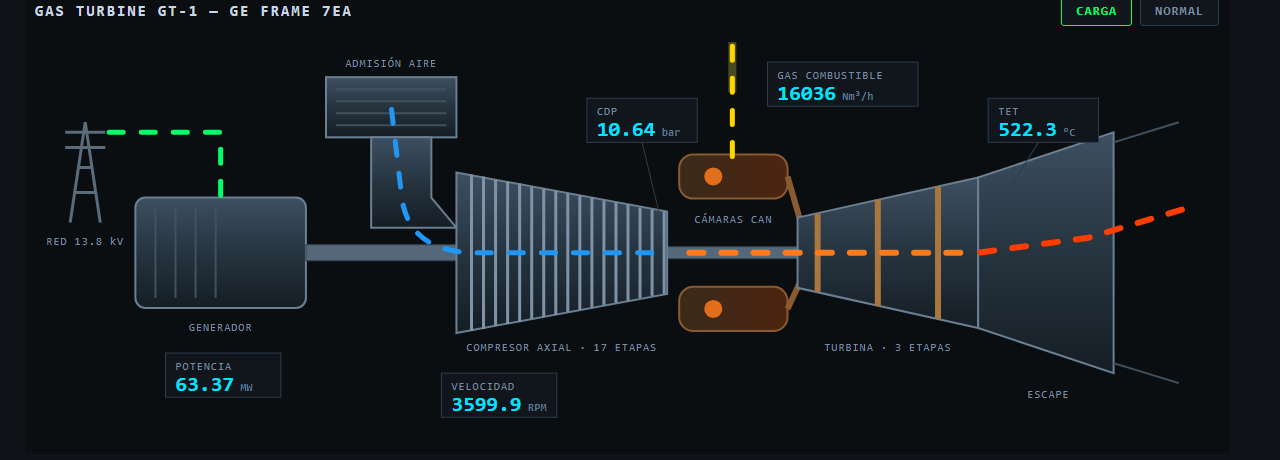The height and width of the screenshot is (460, 1280).
Task: Open the Potencia MW readout
Action: point(223,375)
